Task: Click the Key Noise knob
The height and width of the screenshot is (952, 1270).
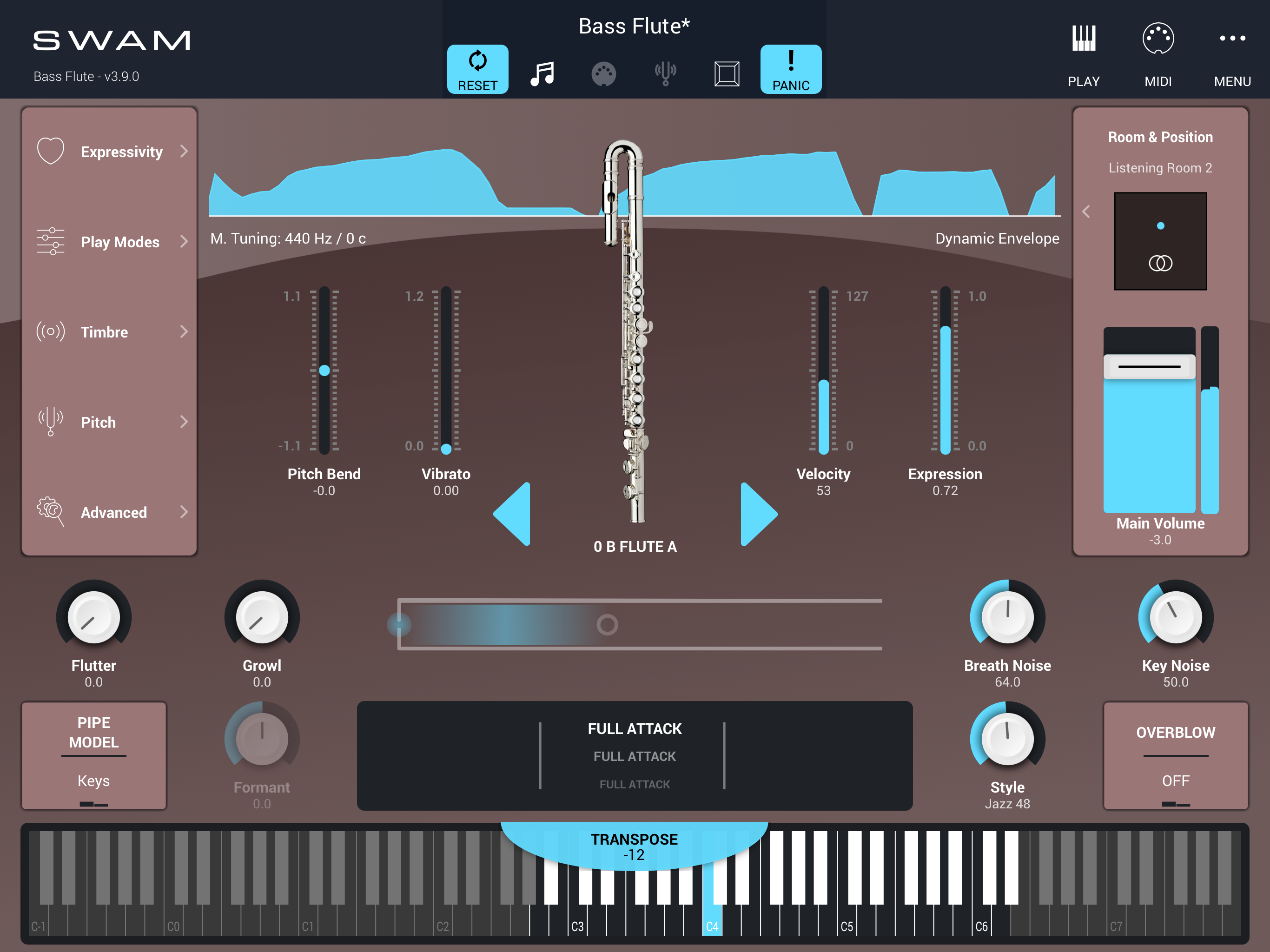Action: (1175, 617)
